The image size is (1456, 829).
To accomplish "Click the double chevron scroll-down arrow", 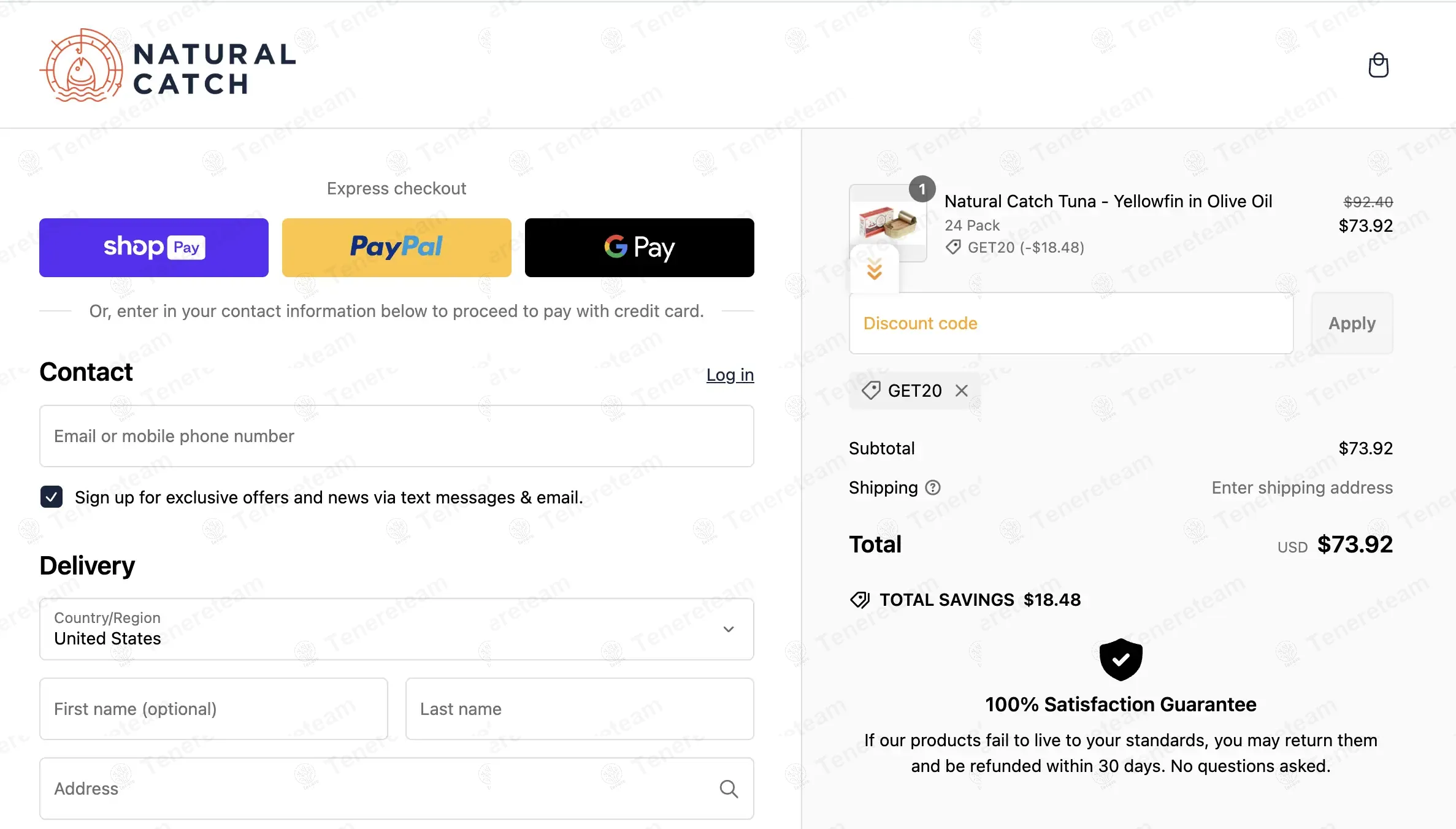I will [875, 269].
